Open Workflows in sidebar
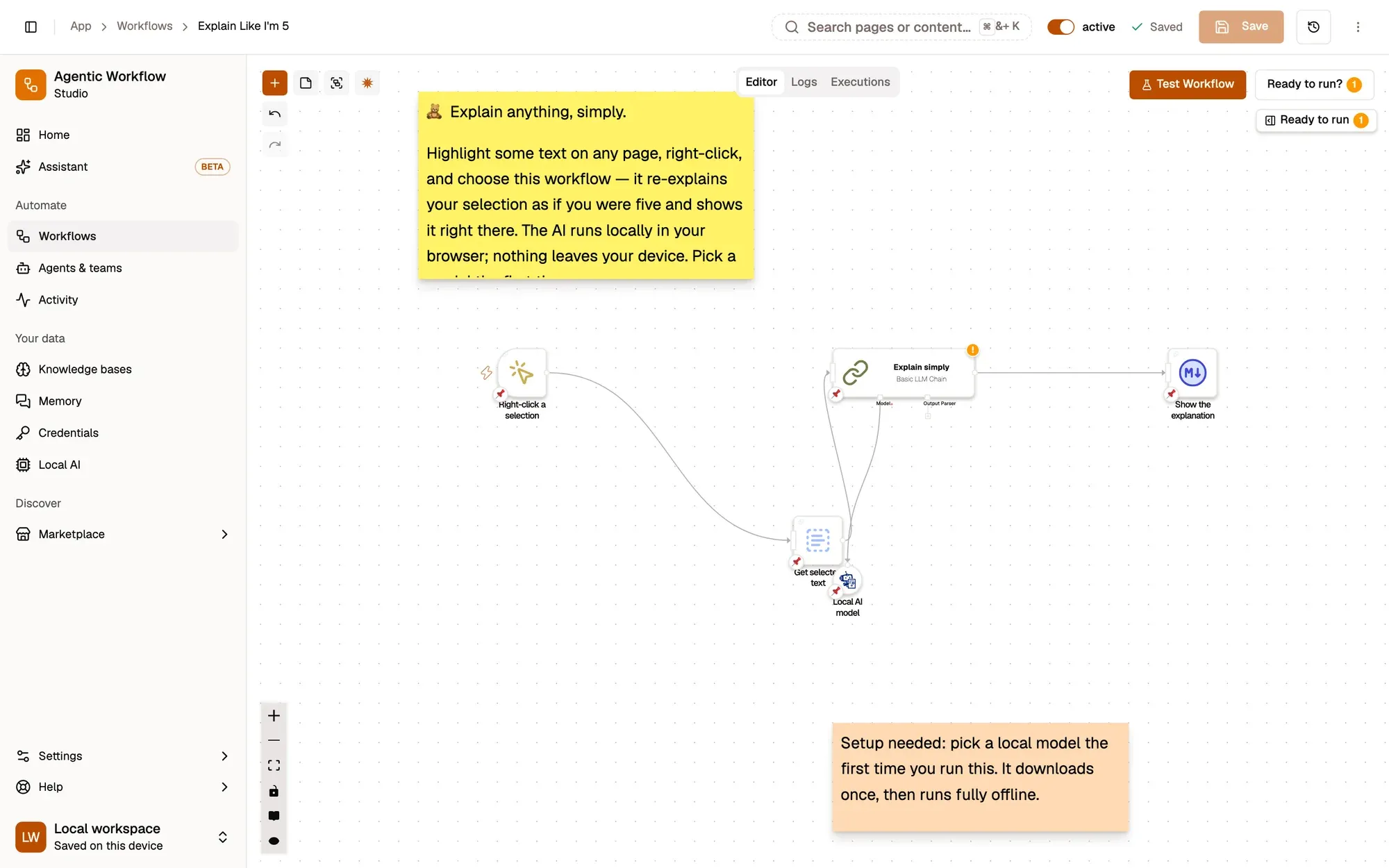This screenshot has height=868, width=1389. tap(123, 236)
